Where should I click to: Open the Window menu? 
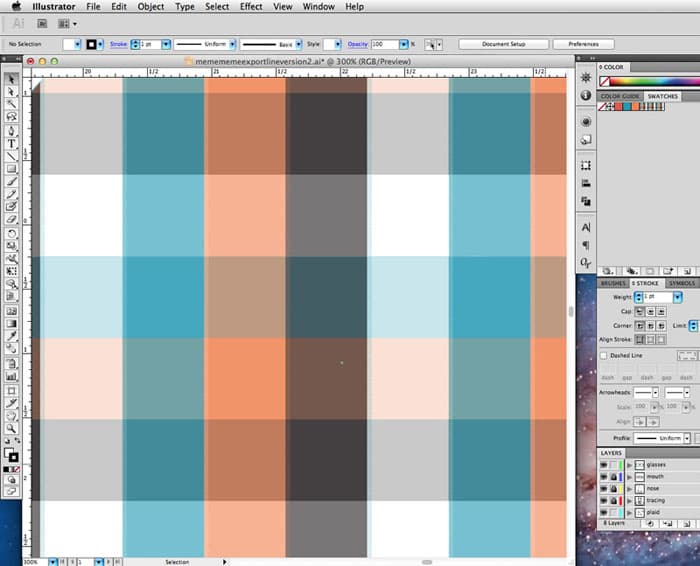click(318, 7)
